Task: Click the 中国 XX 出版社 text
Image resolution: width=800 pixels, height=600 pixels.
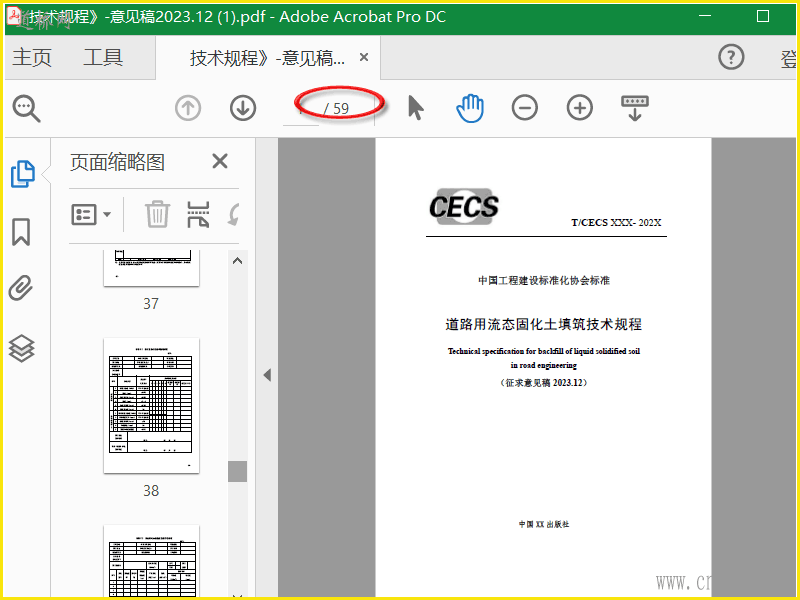Action: (544, 524)
